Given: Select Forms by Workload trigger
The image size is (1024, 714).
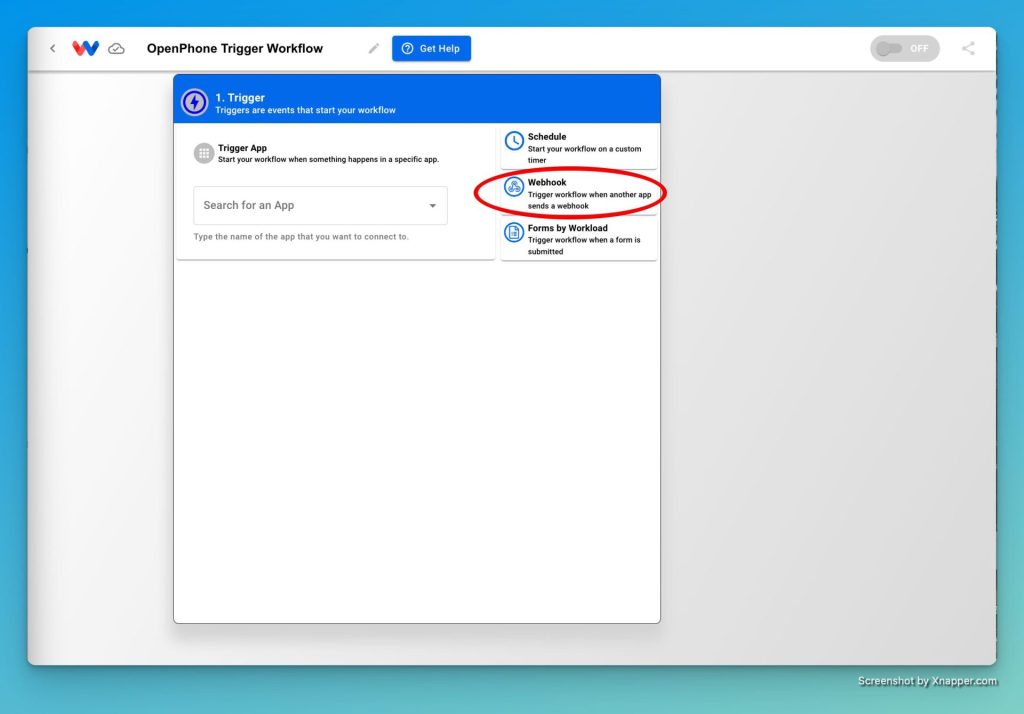Looking at the screenshot, I should click(x=579, y=239).
